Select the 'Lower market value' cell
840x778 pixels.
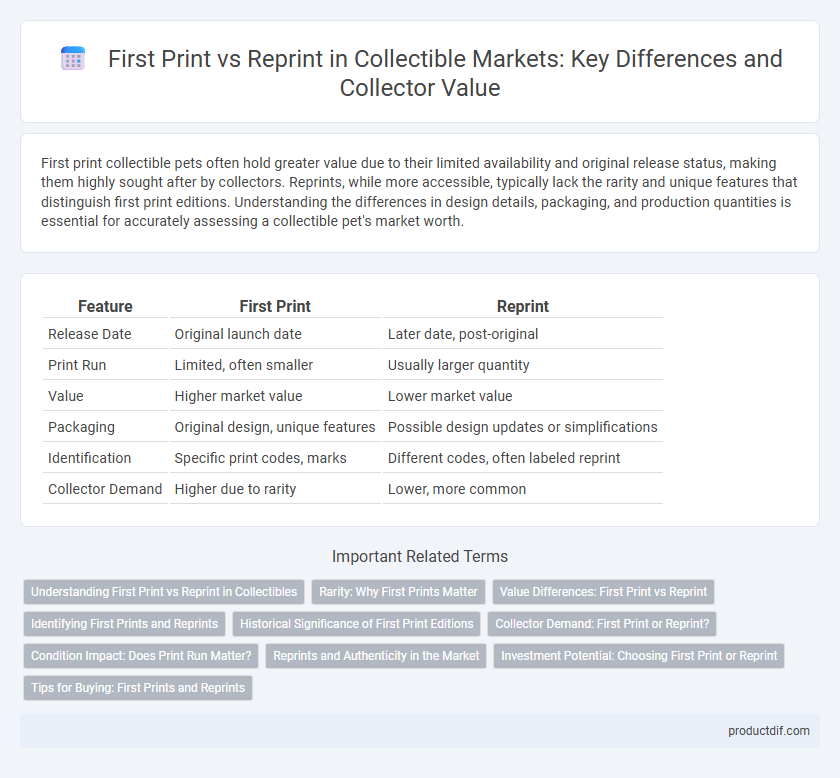(522, 396)
